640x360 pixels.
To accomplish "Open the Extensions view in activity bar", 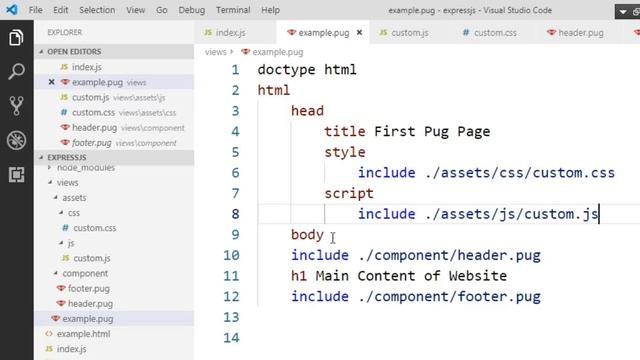I will 16,175.
